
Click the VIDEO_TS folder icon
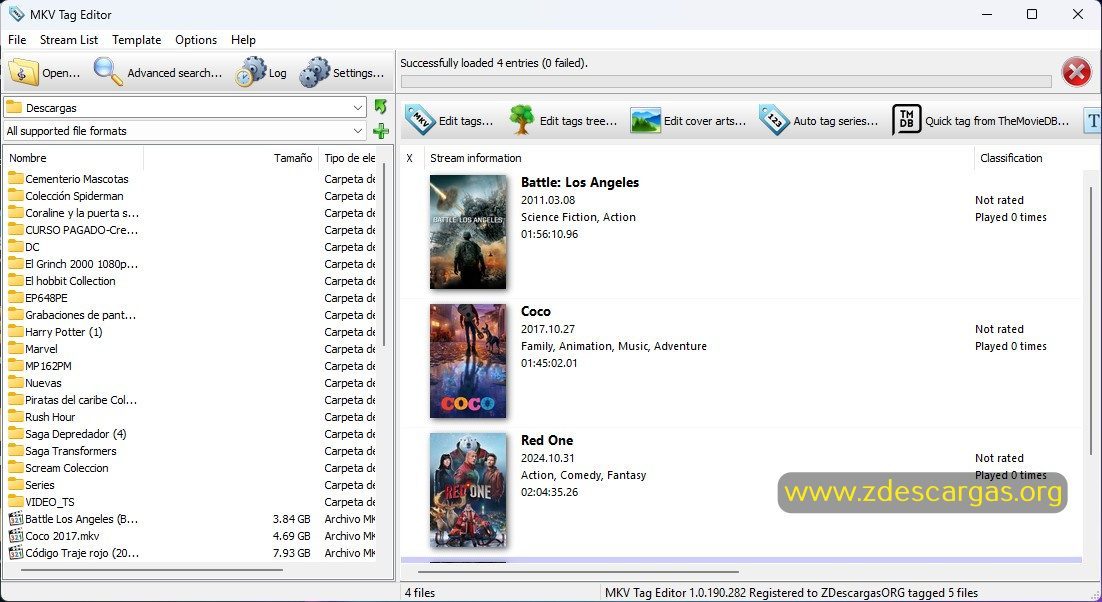(15, 502)
